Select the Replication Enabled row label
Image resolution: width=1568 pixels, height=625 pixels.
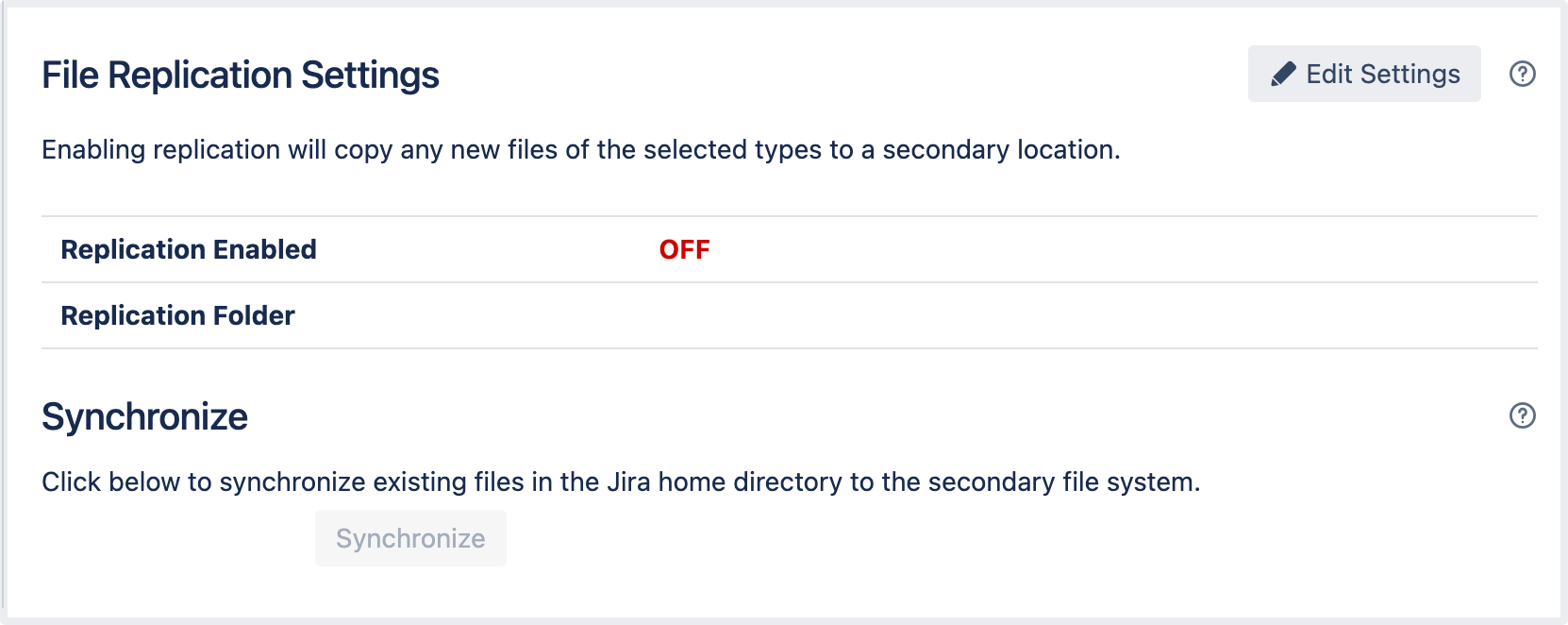tap(189, 249)
